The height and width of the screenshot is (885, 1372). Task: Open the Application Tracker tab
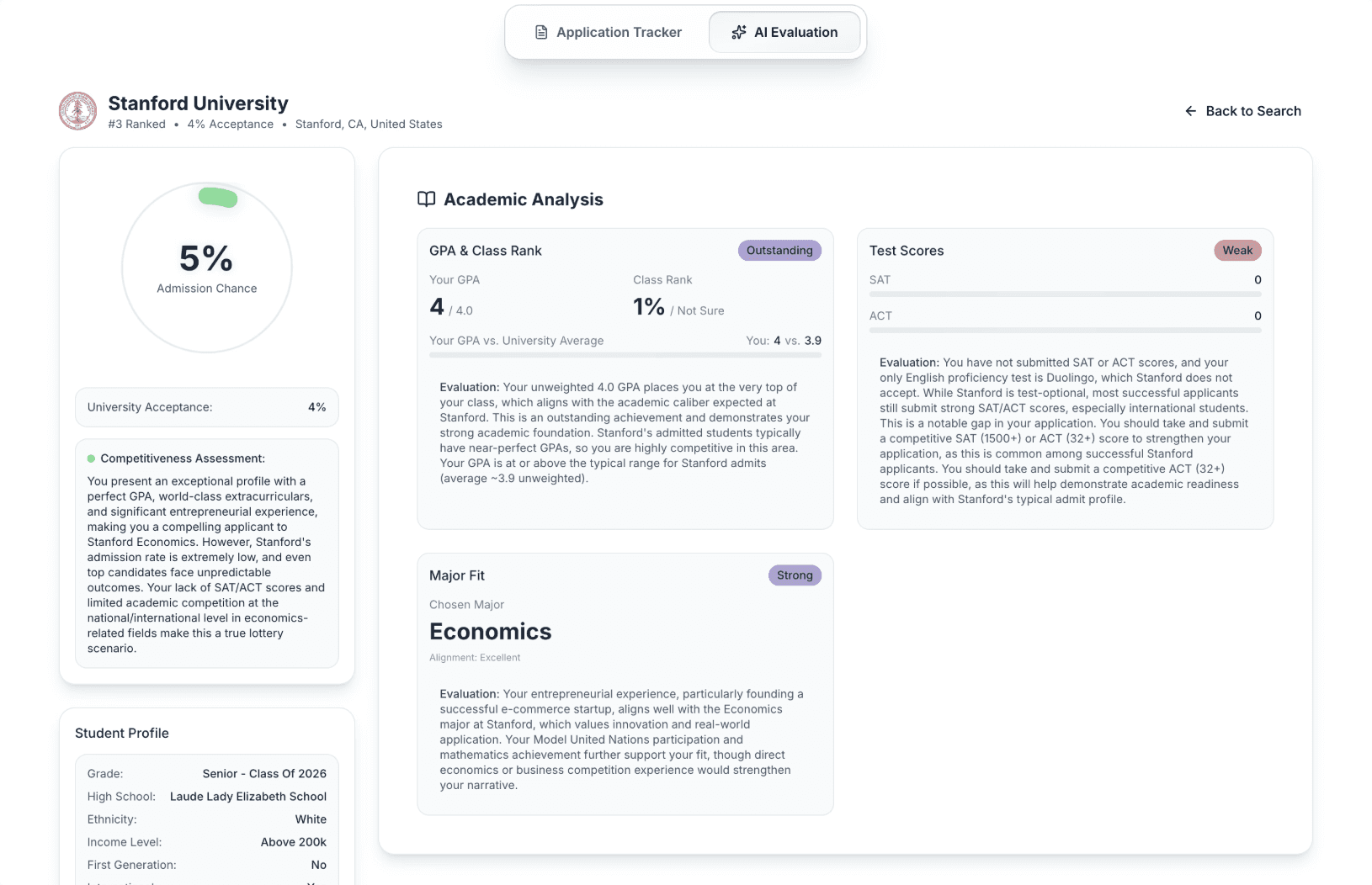(608, 32)
